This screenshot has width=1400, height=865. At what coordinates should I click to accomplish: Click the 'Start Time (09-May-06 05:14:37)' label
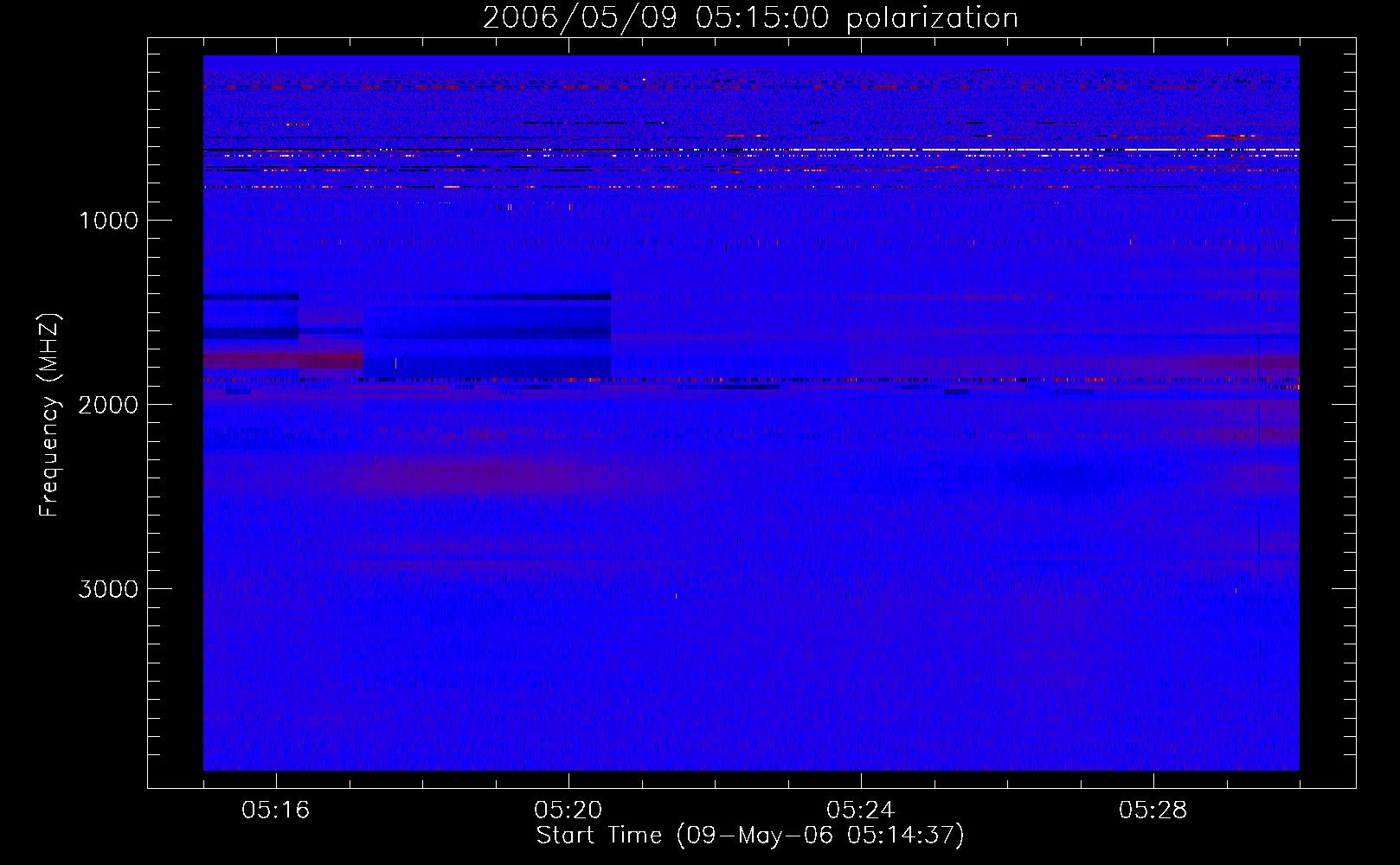click(x=750, y=836)
